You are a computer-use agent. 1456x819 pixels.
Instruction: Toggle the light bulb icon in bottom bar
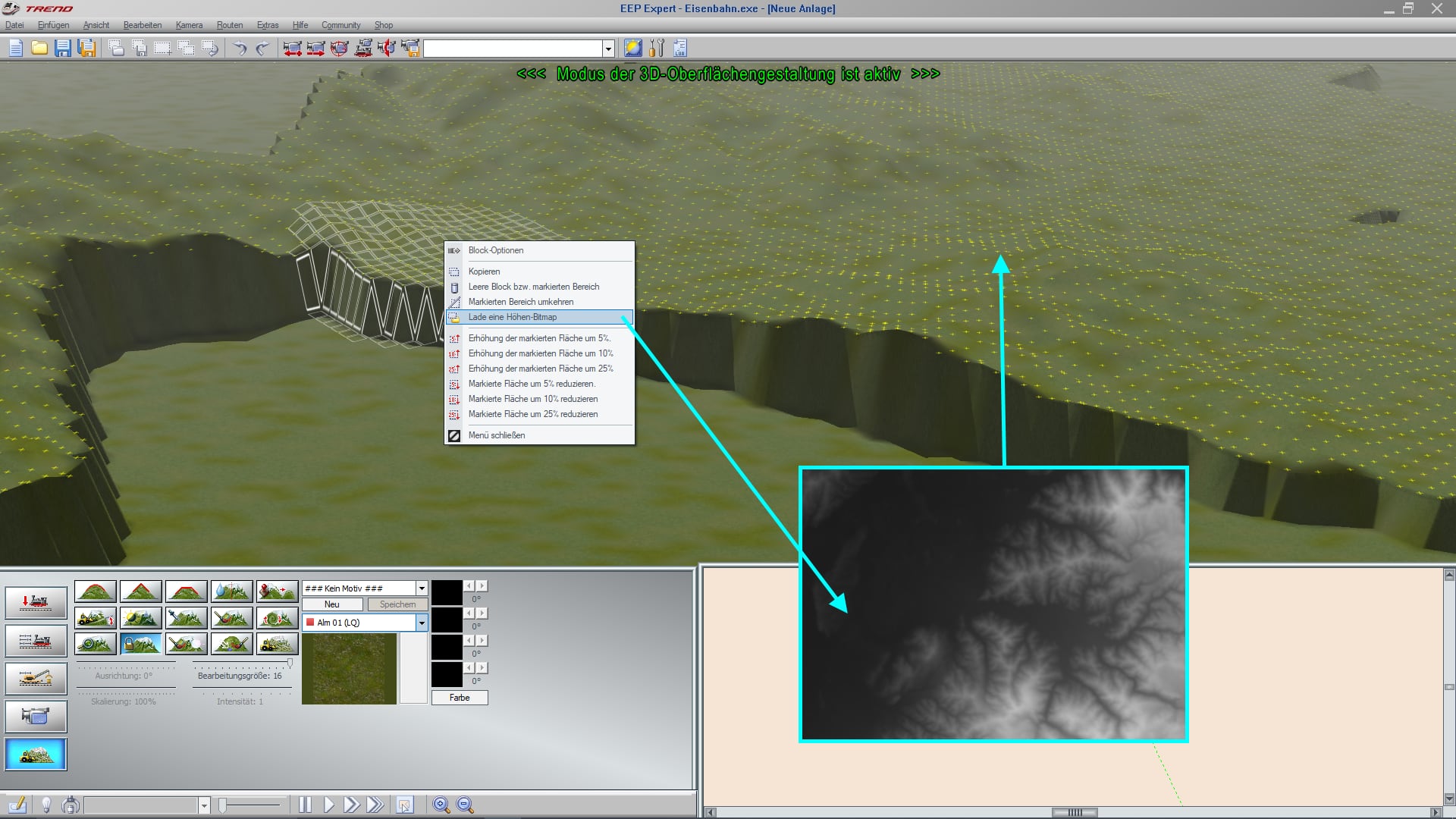46,805
